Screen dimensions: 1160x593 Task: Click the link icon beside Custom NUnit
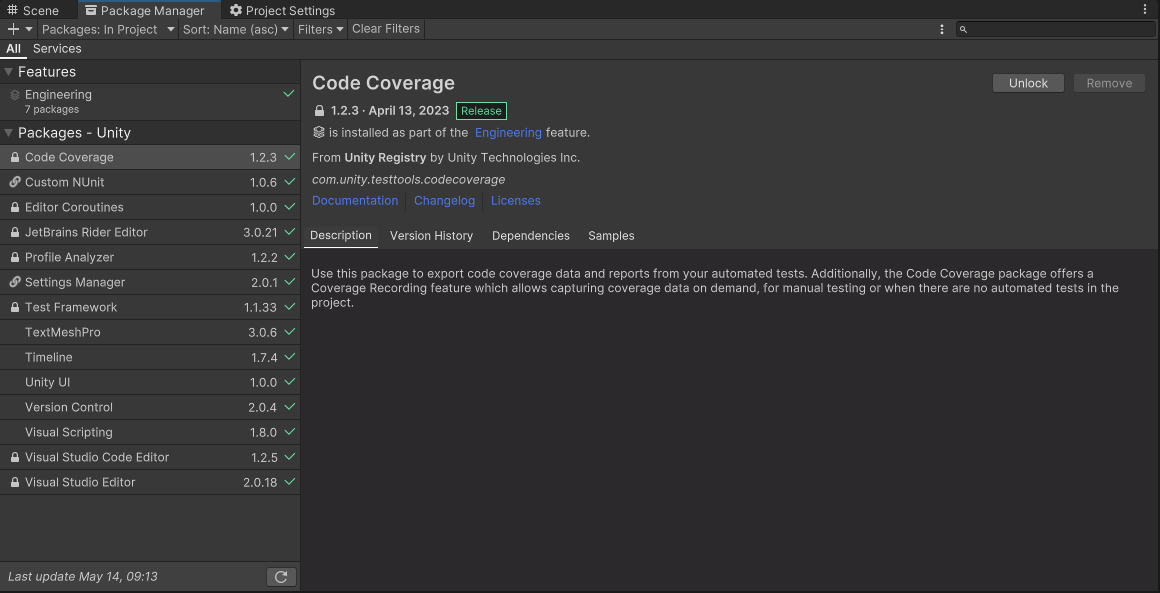point(15,183)
